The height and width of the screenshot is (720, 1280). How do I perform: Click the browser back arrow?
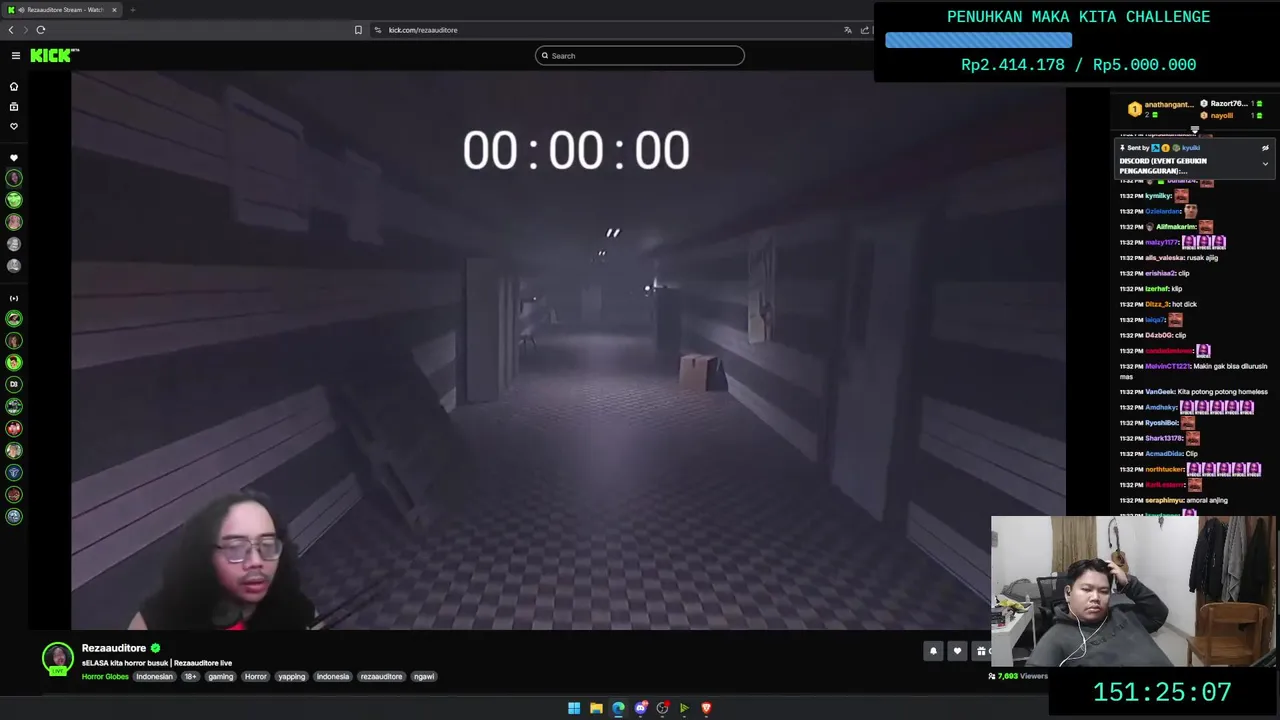[11, 30]
